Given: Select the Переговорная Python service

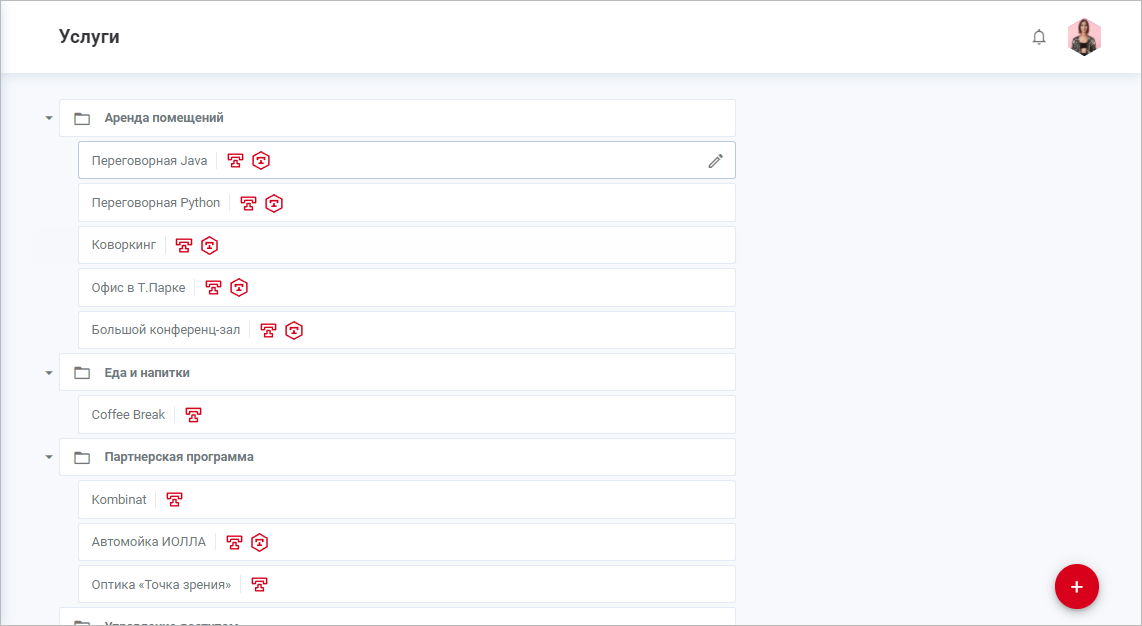Looking at the screenshot, I should click(x=156, y=203).
